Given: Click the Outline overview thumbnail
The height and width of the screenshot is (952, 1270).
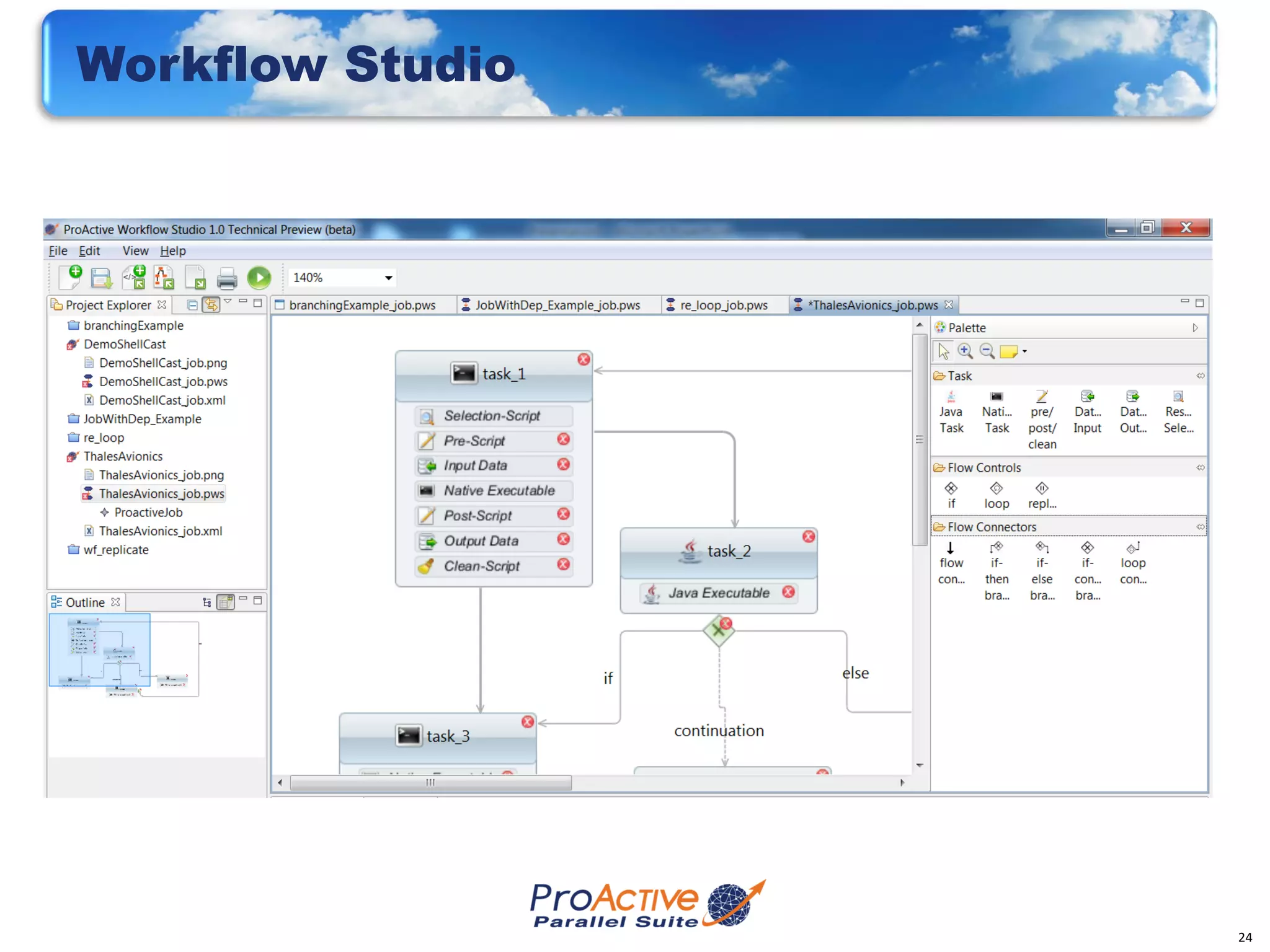Looking at the screenshot, I should (124, 655).
